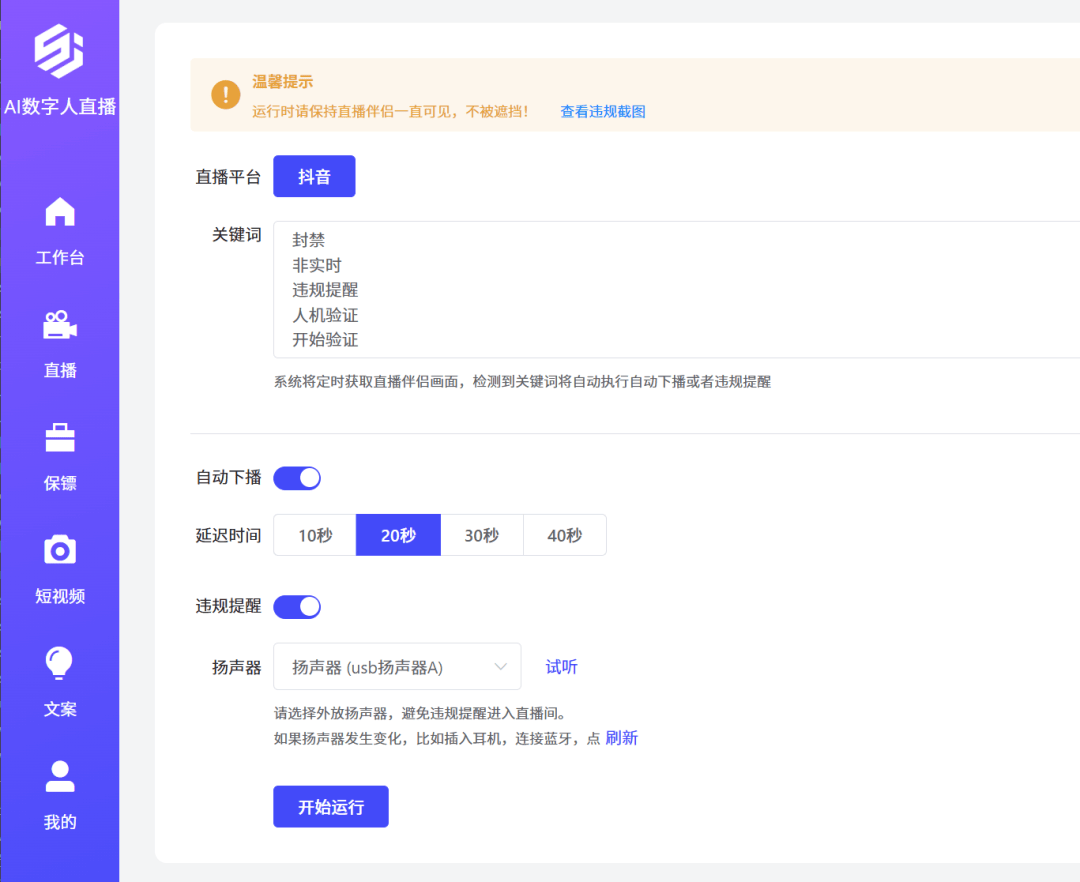Open the 工作台 home icon

click(x=60, y=212)
